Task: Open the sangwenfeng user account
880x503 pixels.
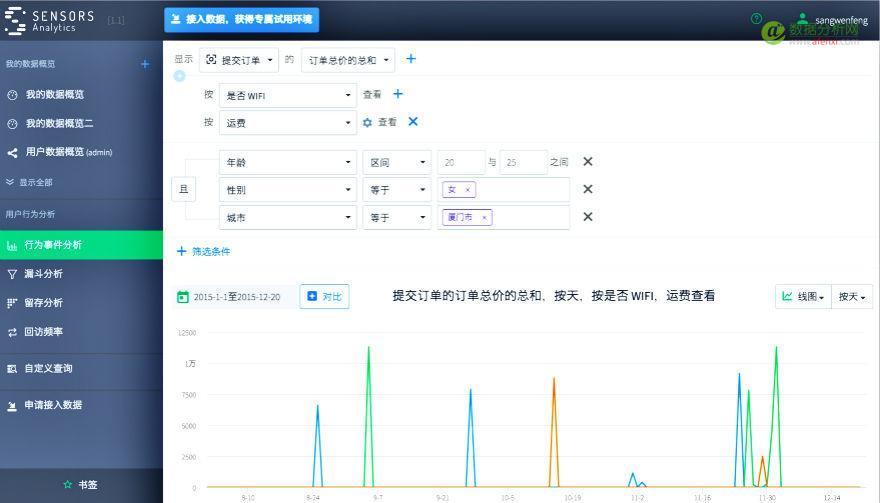Action: pyautogui.click(x=833, y=20)
